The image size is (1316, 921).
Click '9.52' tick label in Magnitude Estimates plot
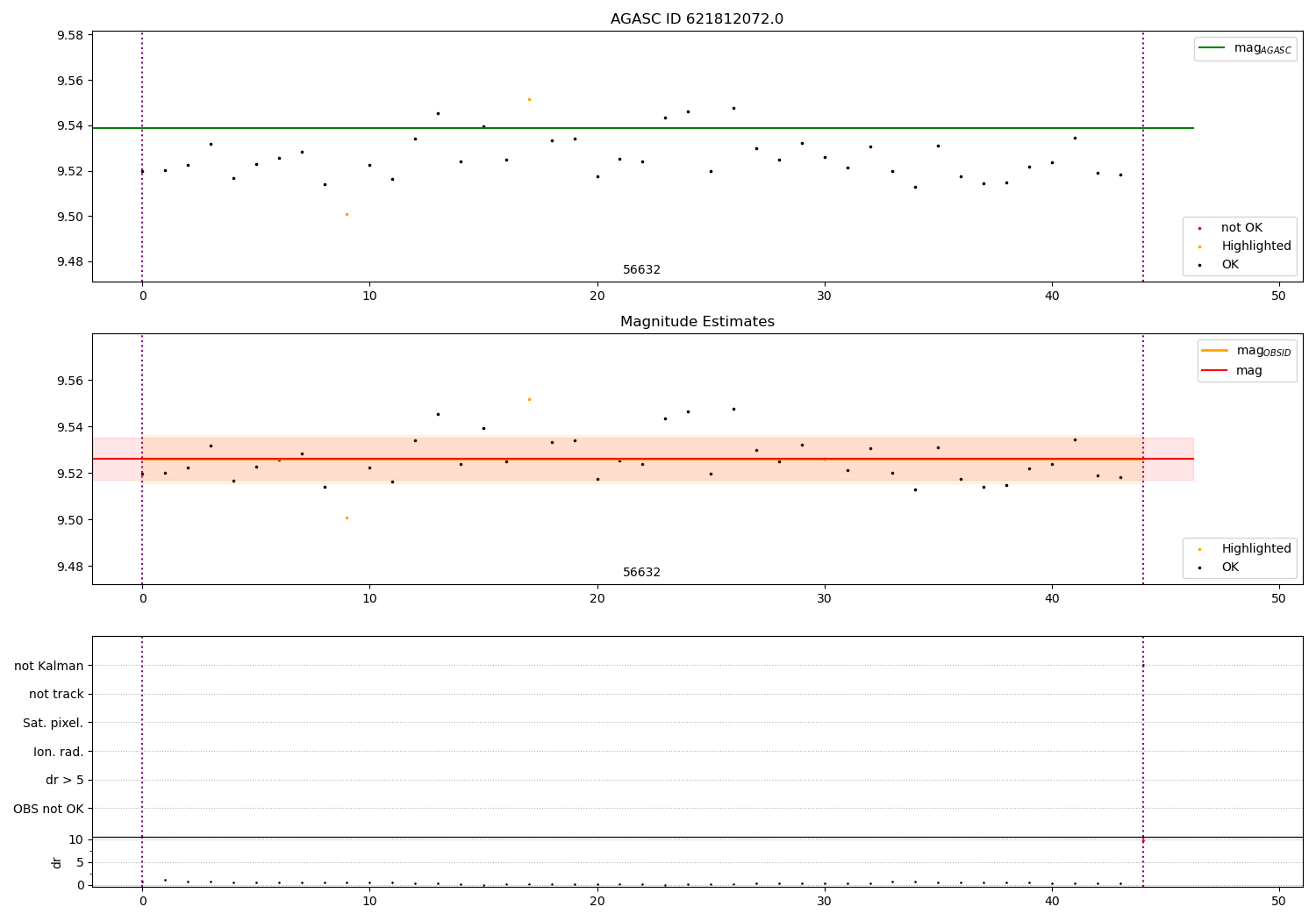(70, 474)
